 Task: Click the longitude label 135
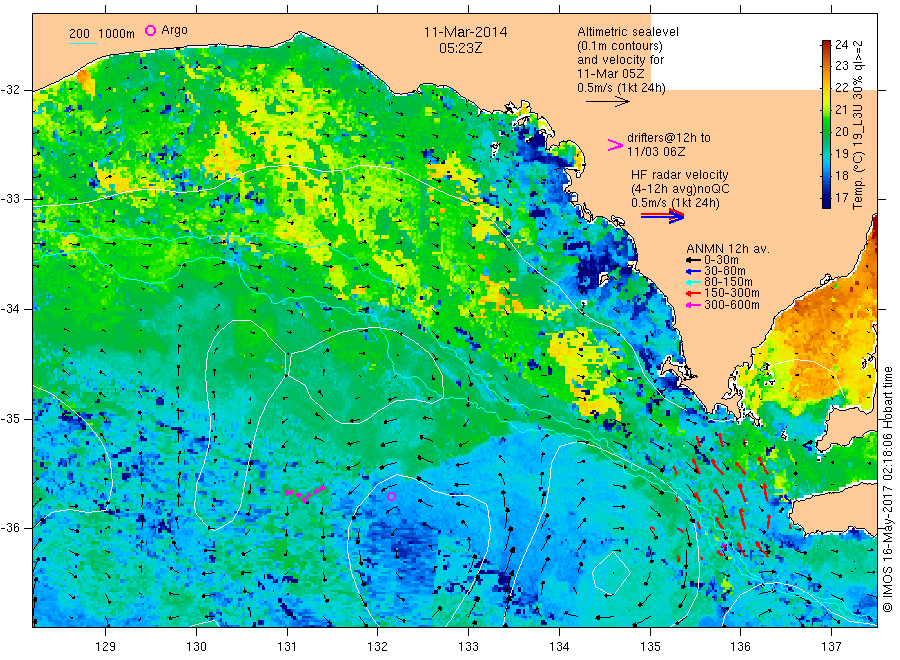[x=650, y=647]
